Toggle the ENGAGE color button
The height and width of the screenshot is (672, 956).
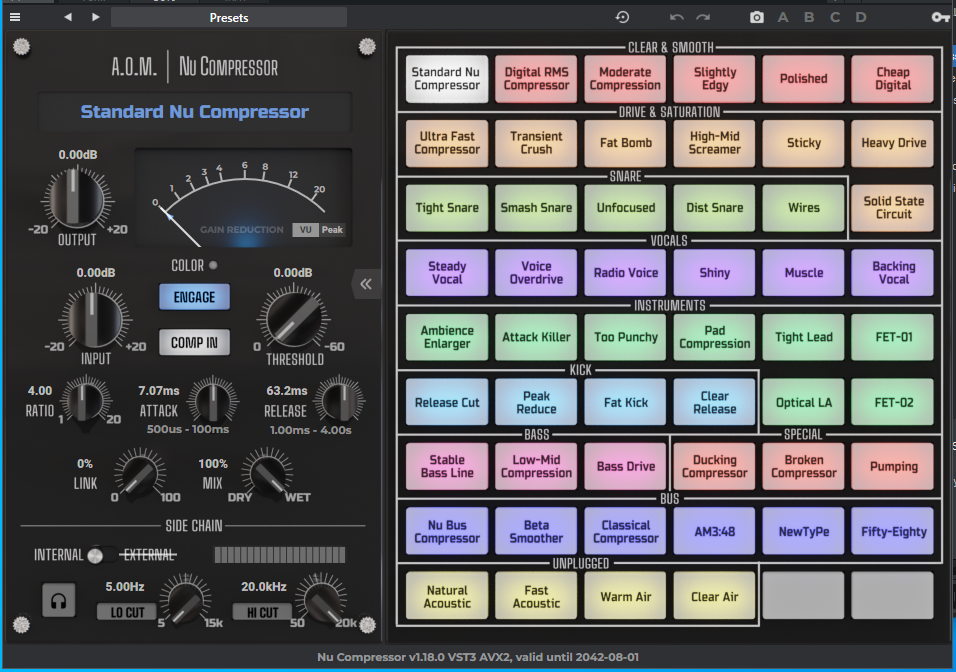(194, 297)
